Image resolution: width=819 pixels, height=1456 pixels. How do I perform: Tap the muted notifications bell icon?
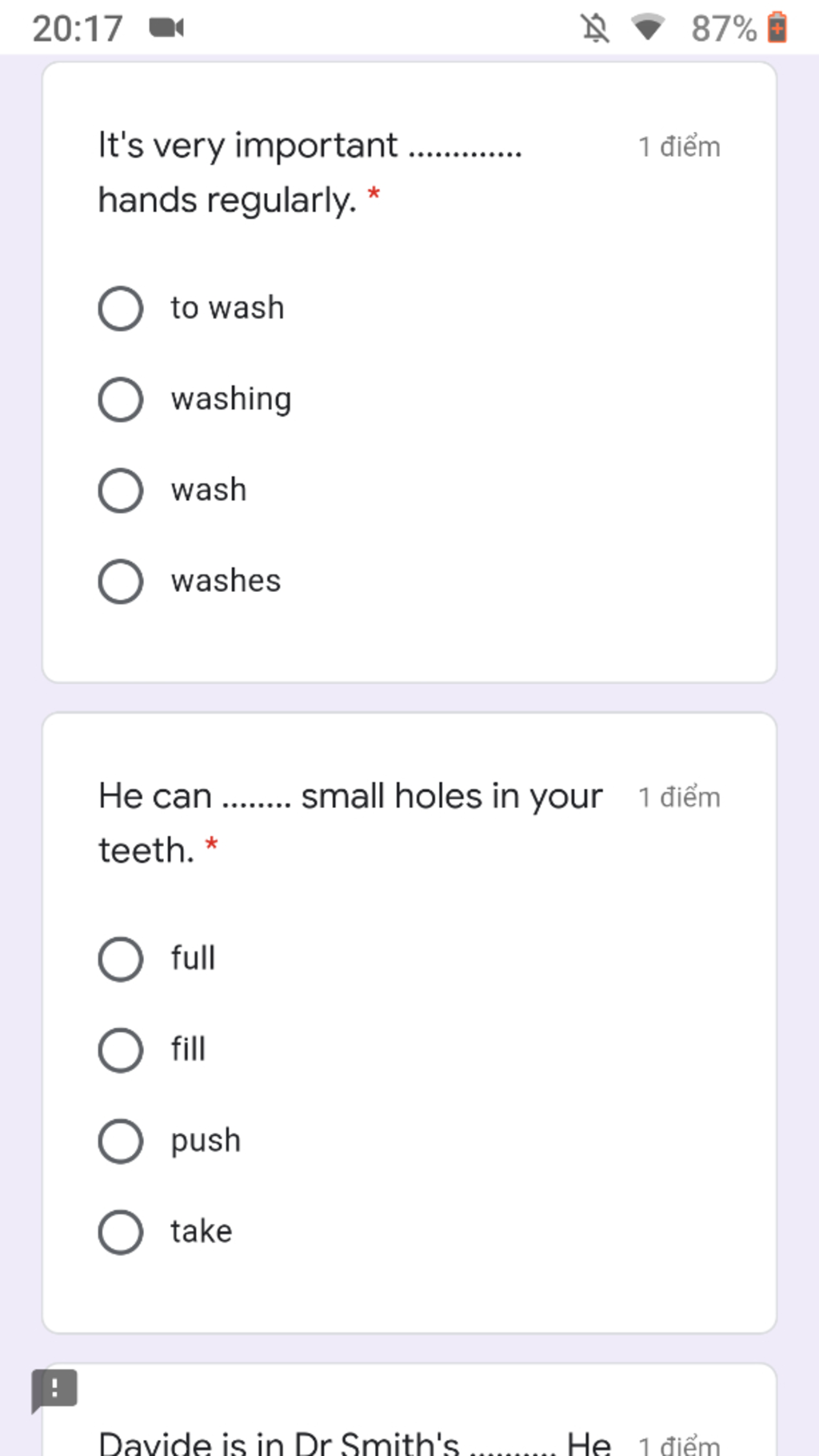(595, 29)
